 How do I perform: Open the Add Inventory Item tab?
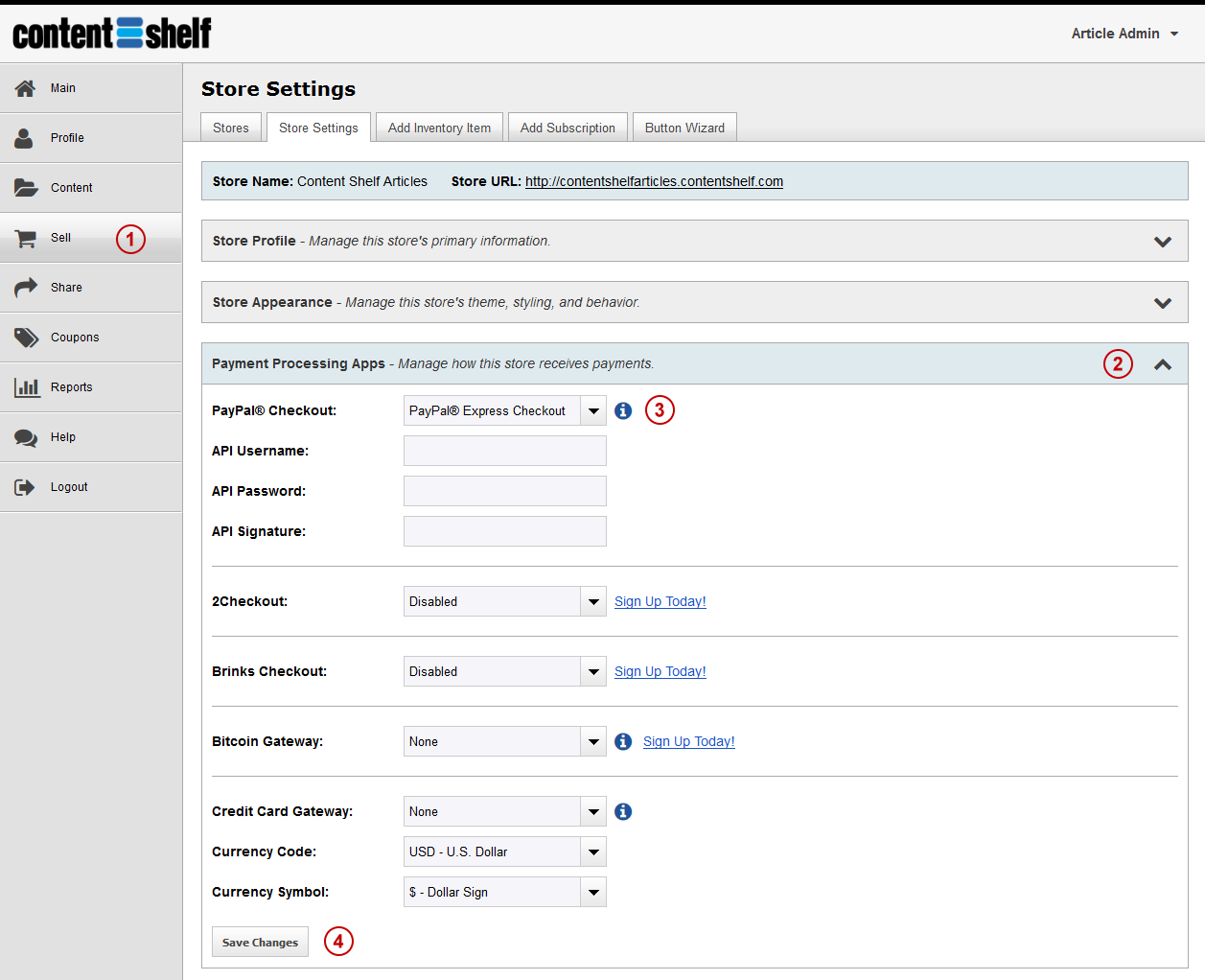(x=439, y=128)
